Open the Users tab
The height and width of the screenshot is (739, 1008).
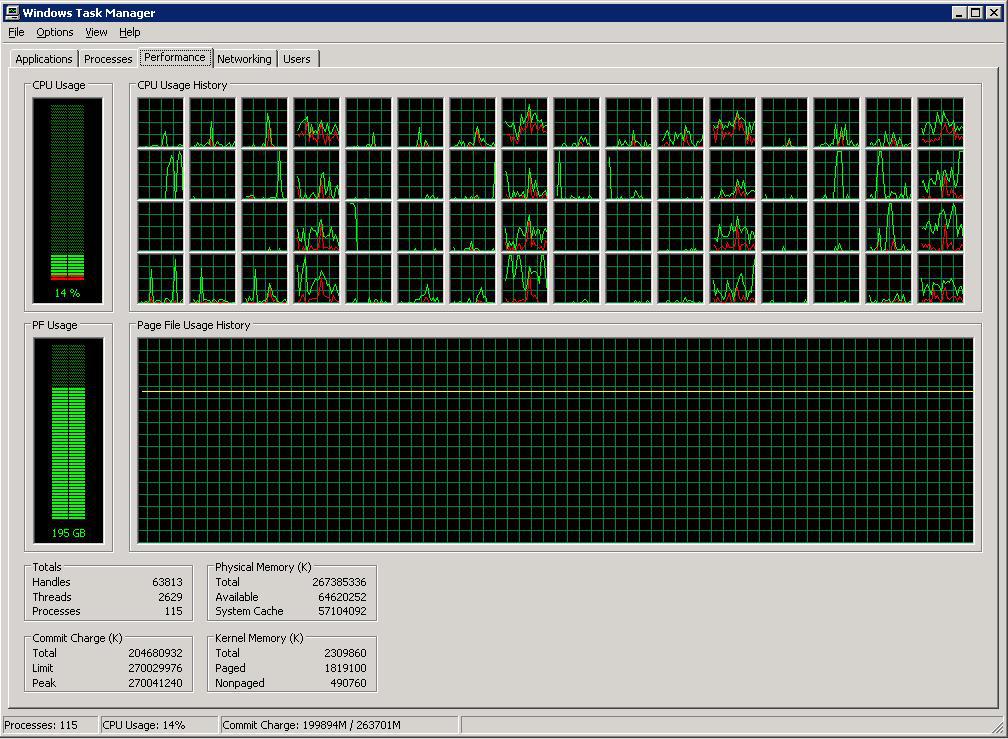tap(297, 59)
